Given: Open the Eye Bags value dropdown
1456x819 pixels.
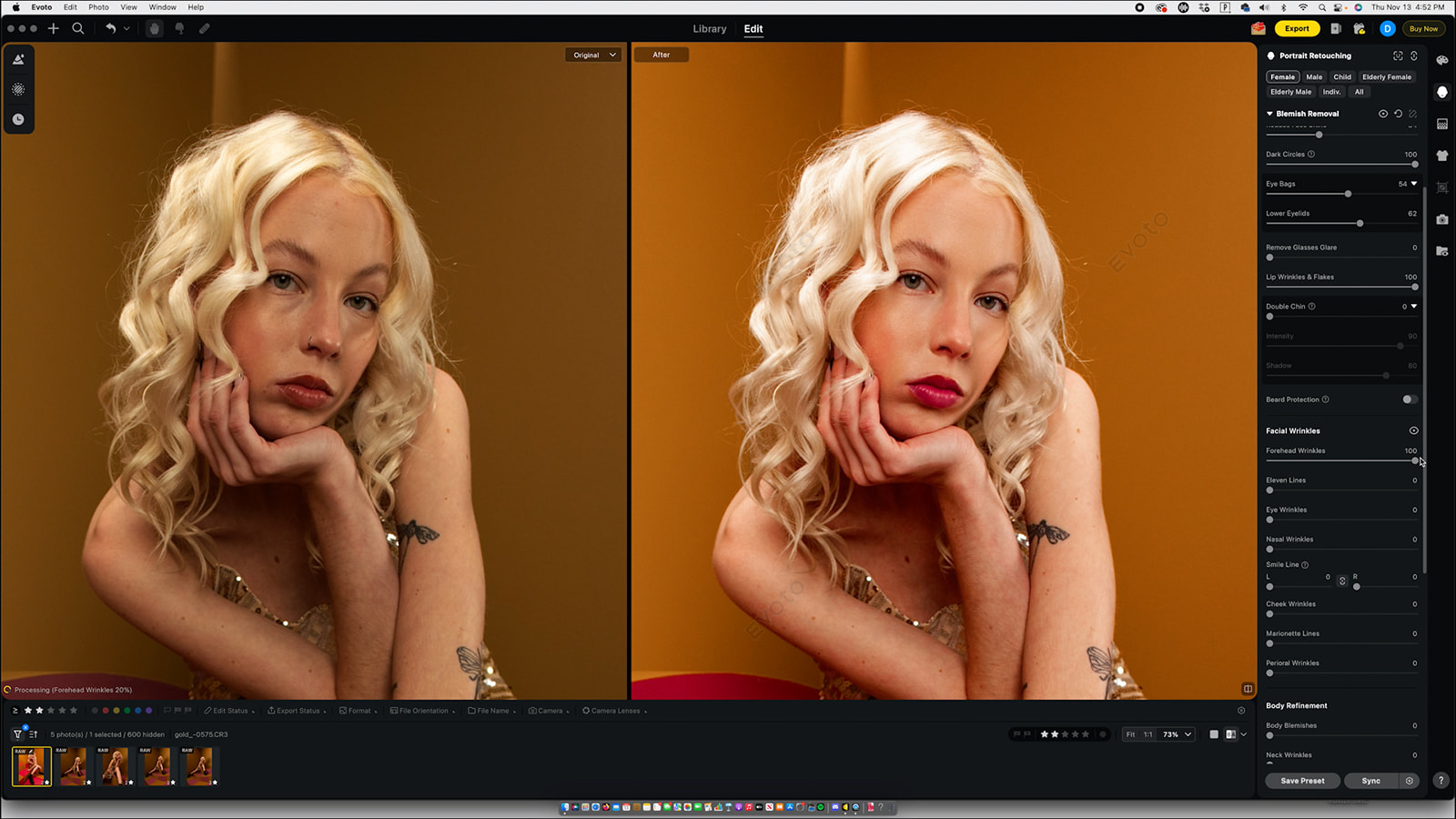Looking at the screenshot, I should 1414,183.
